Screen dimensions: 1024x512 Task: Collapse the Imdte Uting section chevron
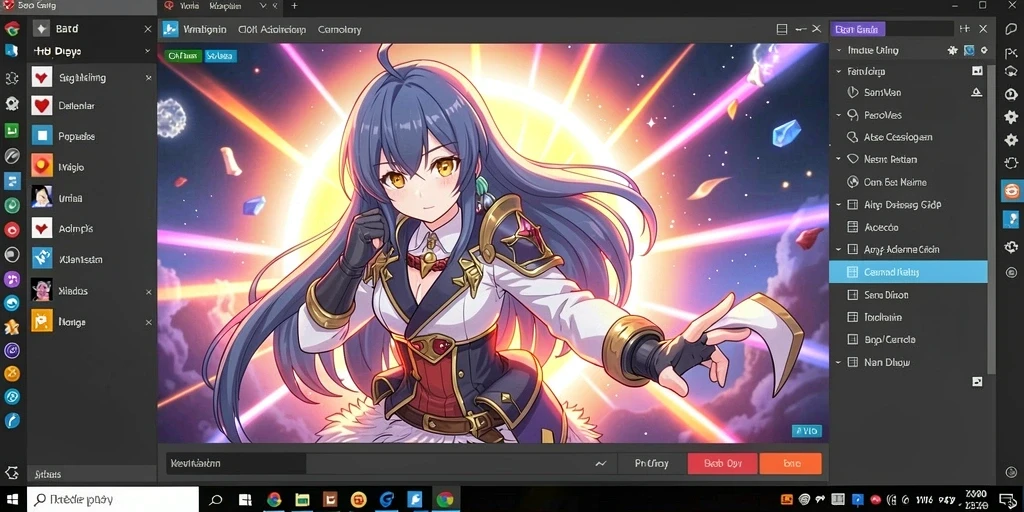click(x=839, y=50)
